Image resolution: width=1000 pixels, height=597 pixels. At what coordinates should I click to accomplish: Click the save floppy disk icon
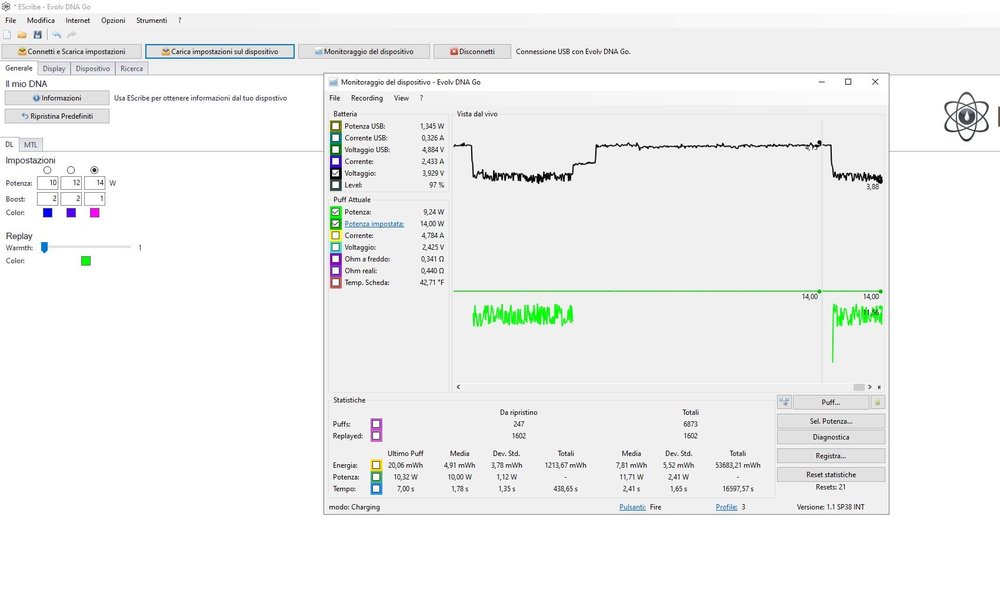pos(38,35)
